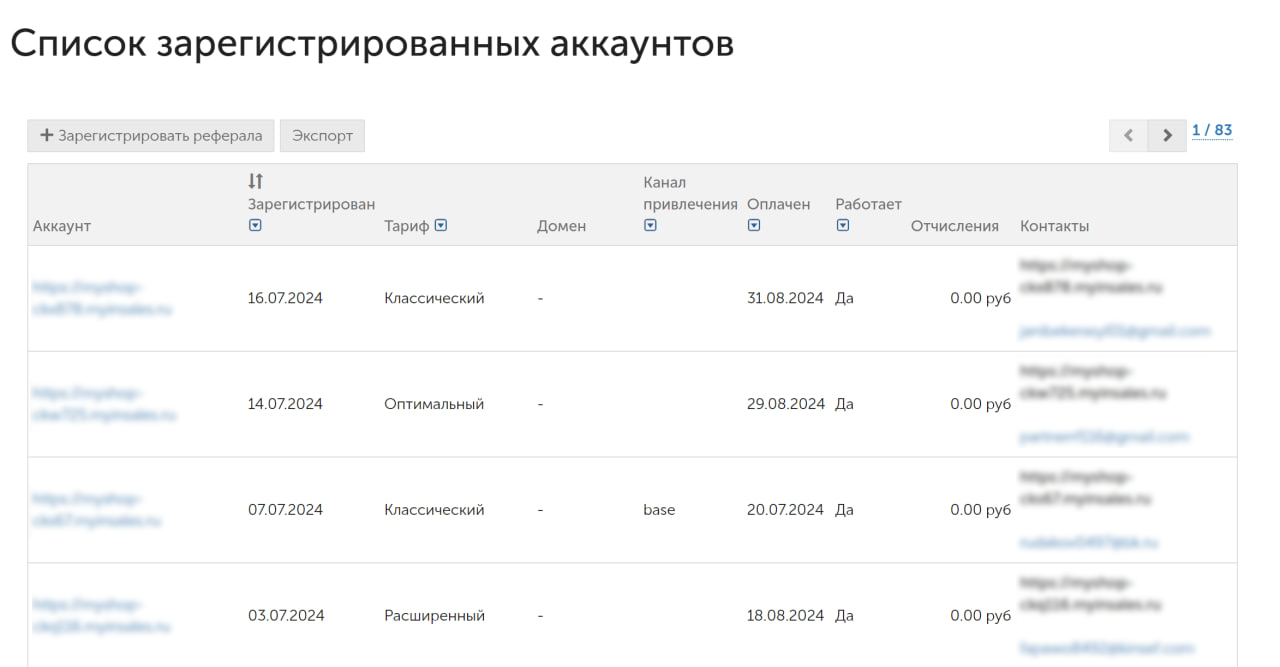This screenshot has height=667, width=1280.
Task: Open the Оплачен column filter dropdown
Action: pos(754,226)
